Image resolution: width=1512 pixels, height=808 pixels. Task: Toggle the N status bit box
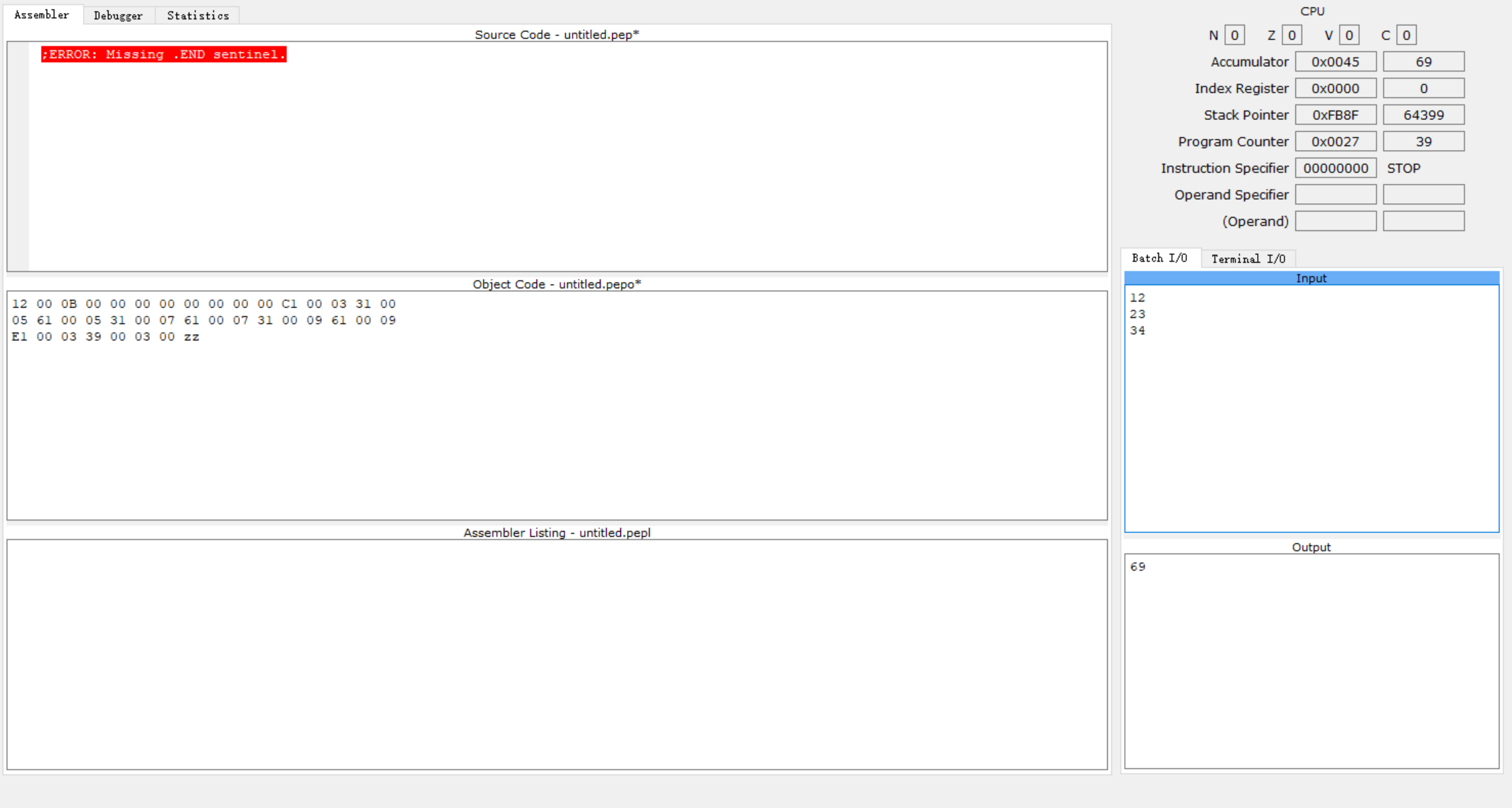point(1234,35)
